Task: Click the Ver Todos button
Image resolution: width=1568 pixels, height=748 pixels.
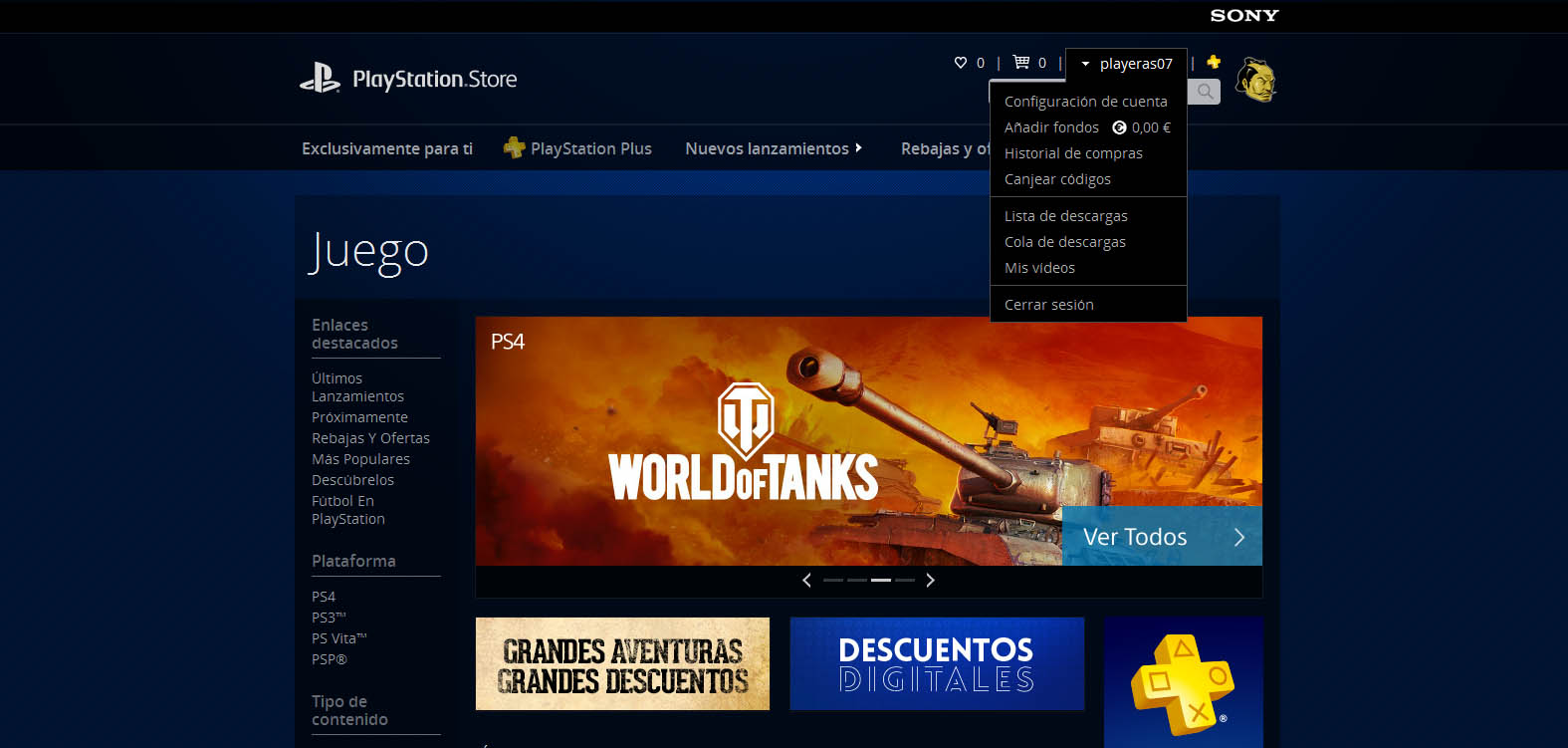Action: (x=1162, y=536)
